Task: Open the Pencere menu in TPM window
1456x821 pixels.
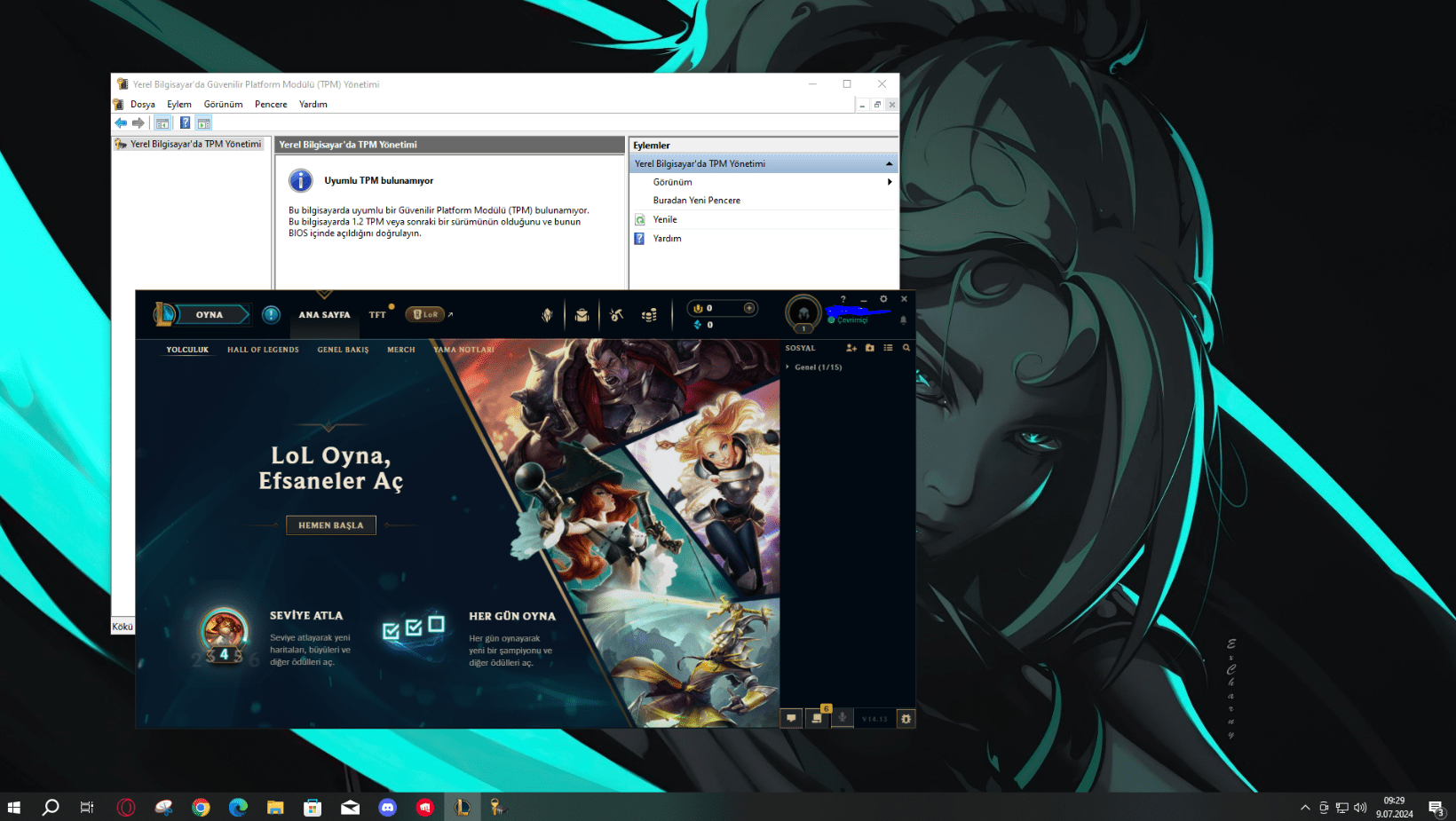Action: click(271, 105)
